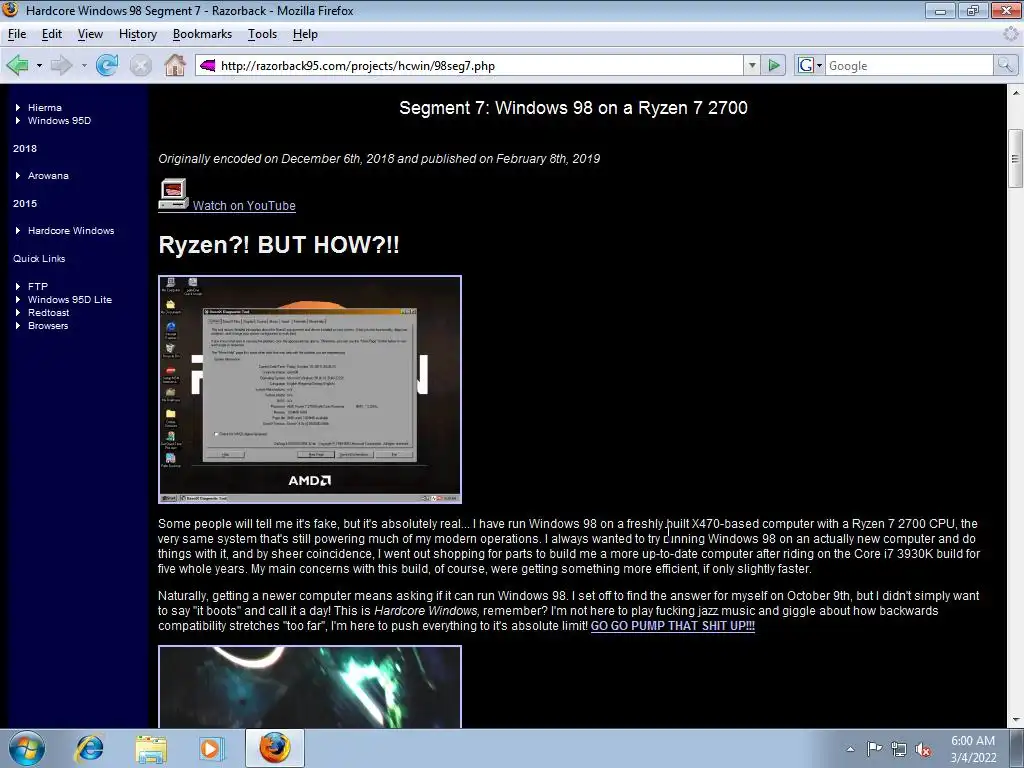This screenshot has width=1024, height=768.
Task: Click the page scrollbar thumb
Action: (x=1015, y=158)
